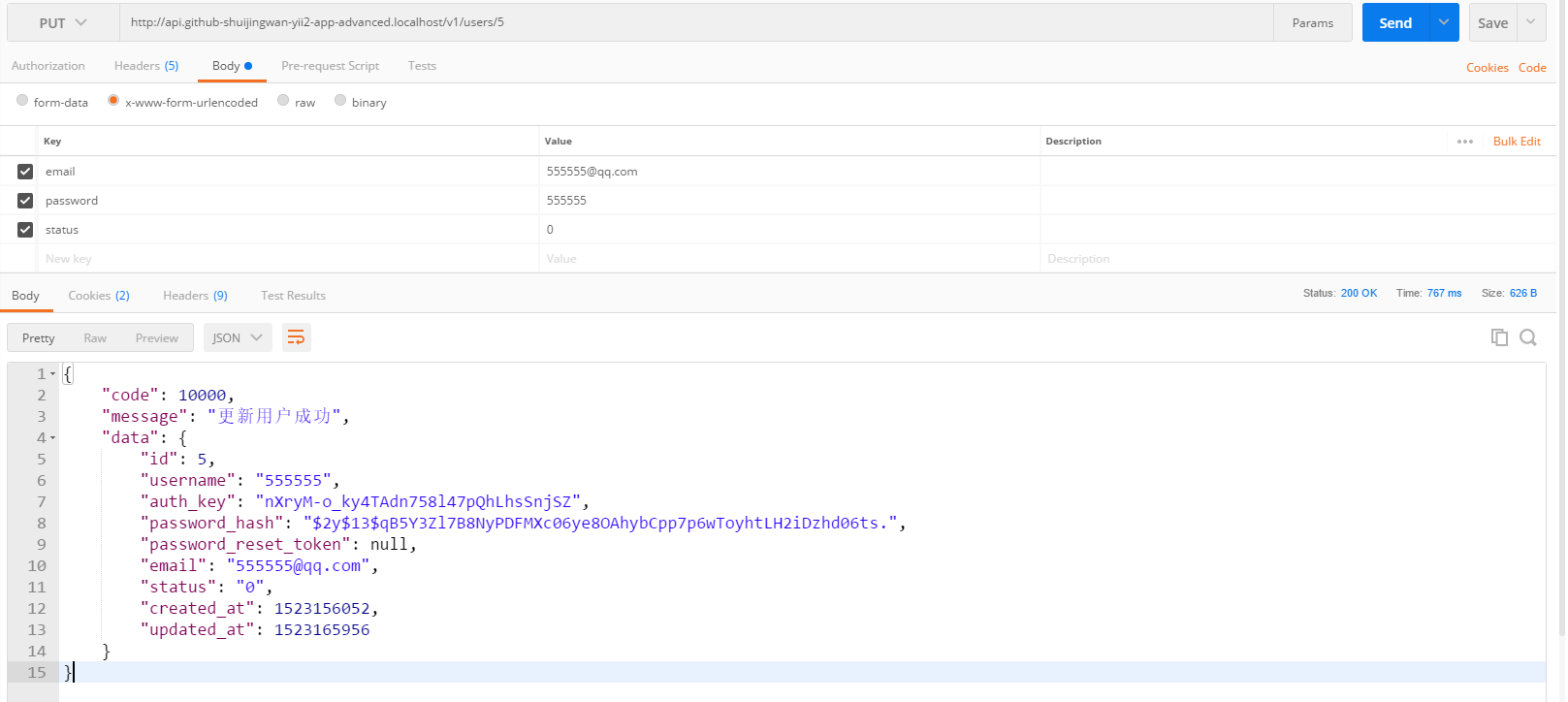
Task: Uncheck the password parameter checkbox
Action: pyautogui.click(x=25, y=201)
